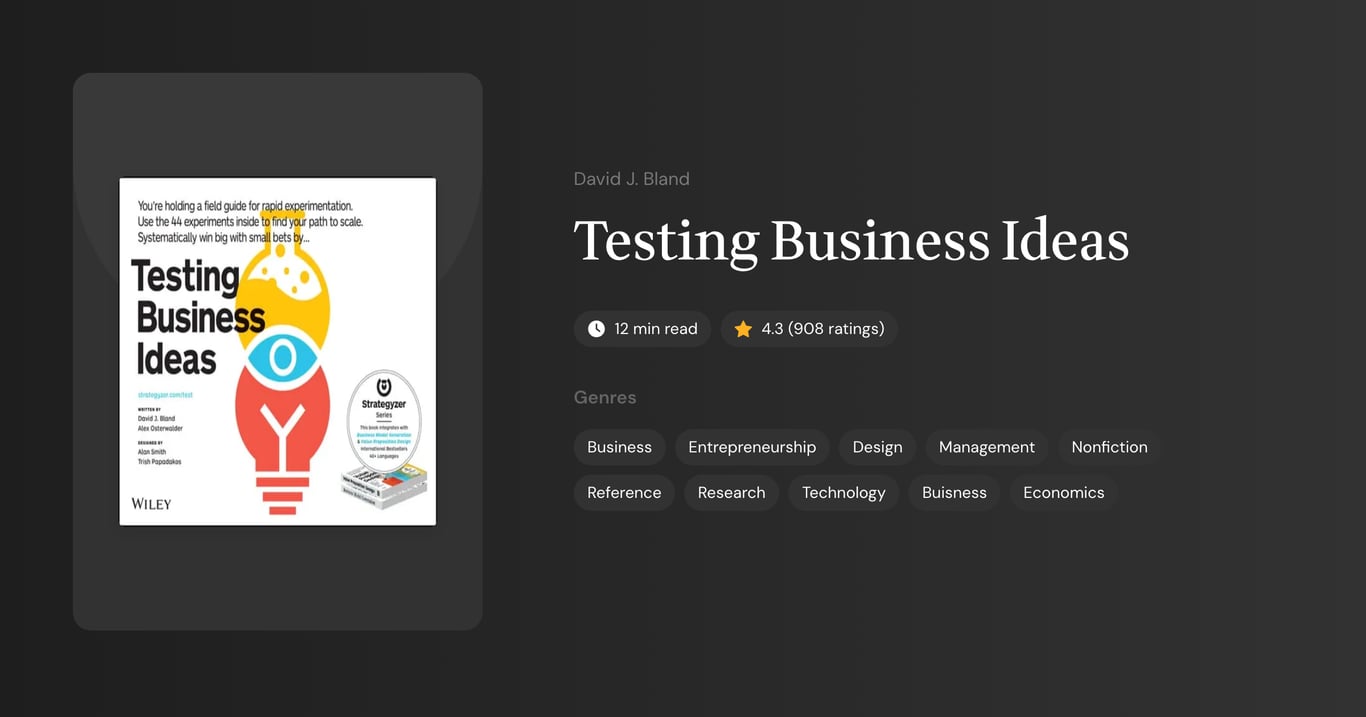
Task: Click the Reference genre tag
Action: [624, 492]
